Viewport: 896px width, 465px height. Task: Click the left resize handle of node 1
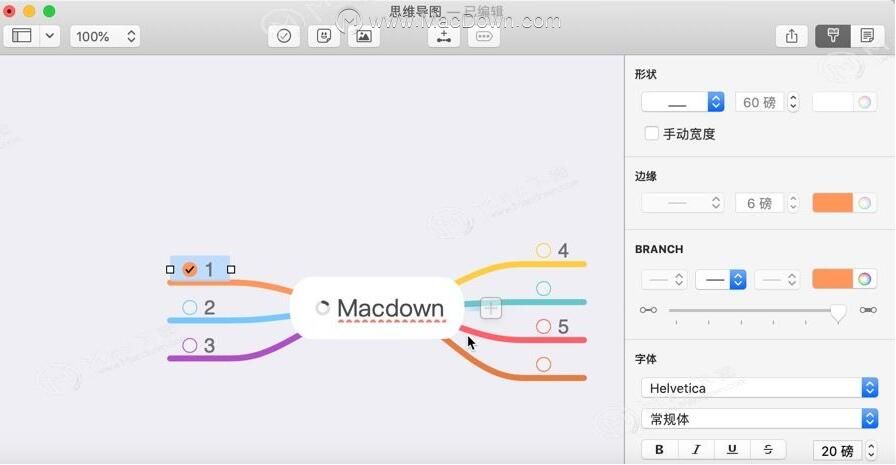pos(170,269)
